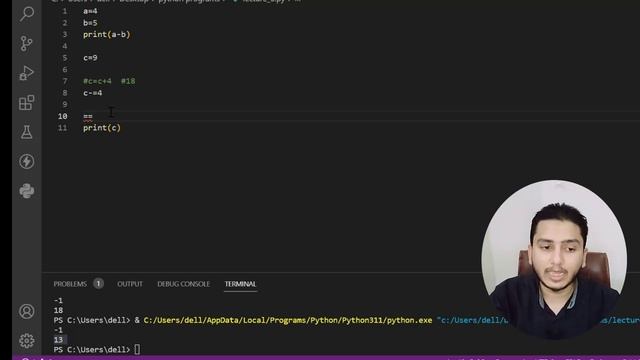Image resolution: width=640 pixels, height=360 pixels.
Task: Click the Problems count badge
Action: [98, 284]
